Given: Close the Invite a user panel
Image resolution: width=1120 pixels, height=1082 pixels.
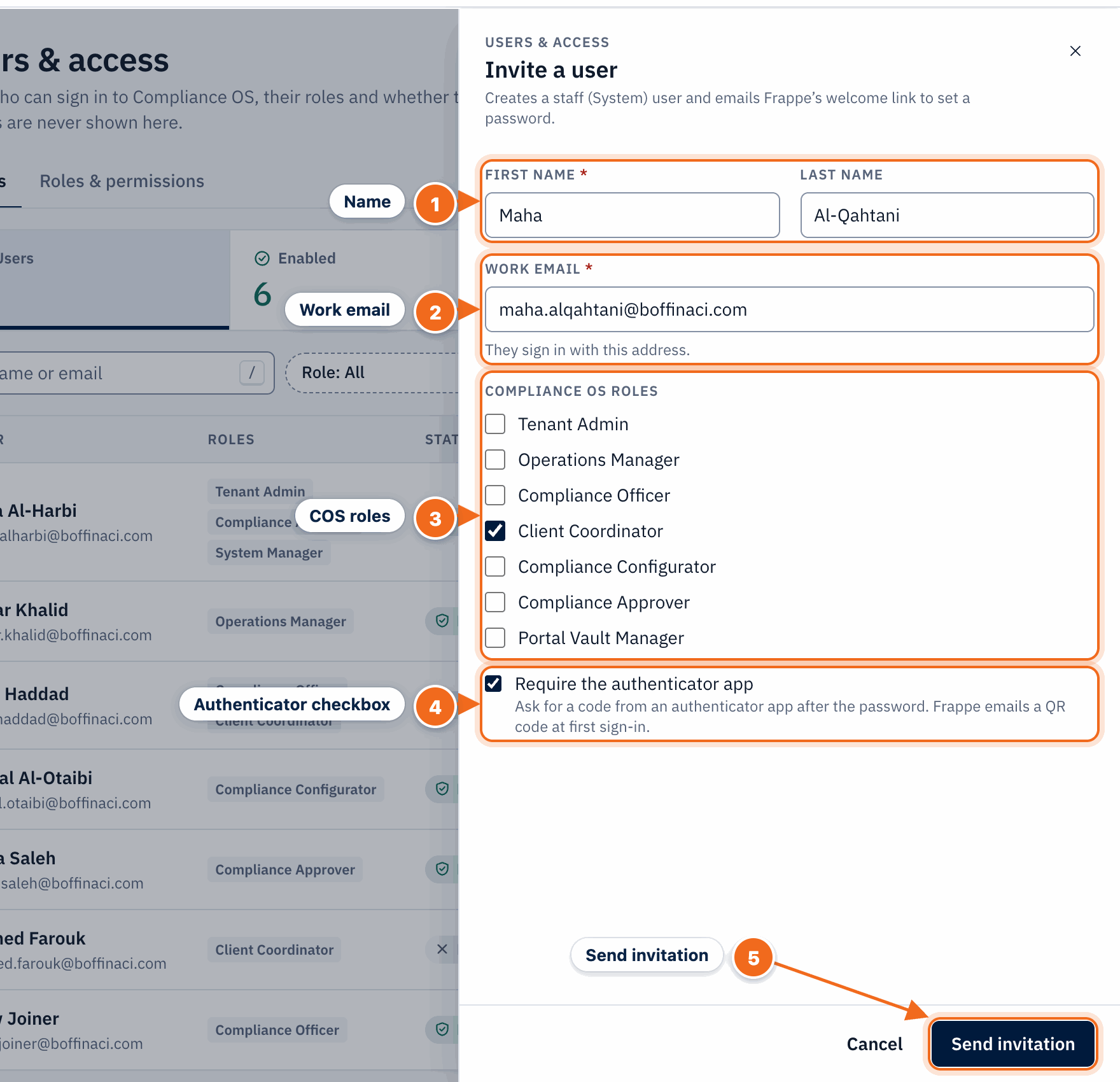Looking at the screenshot, I should 1075,51.
